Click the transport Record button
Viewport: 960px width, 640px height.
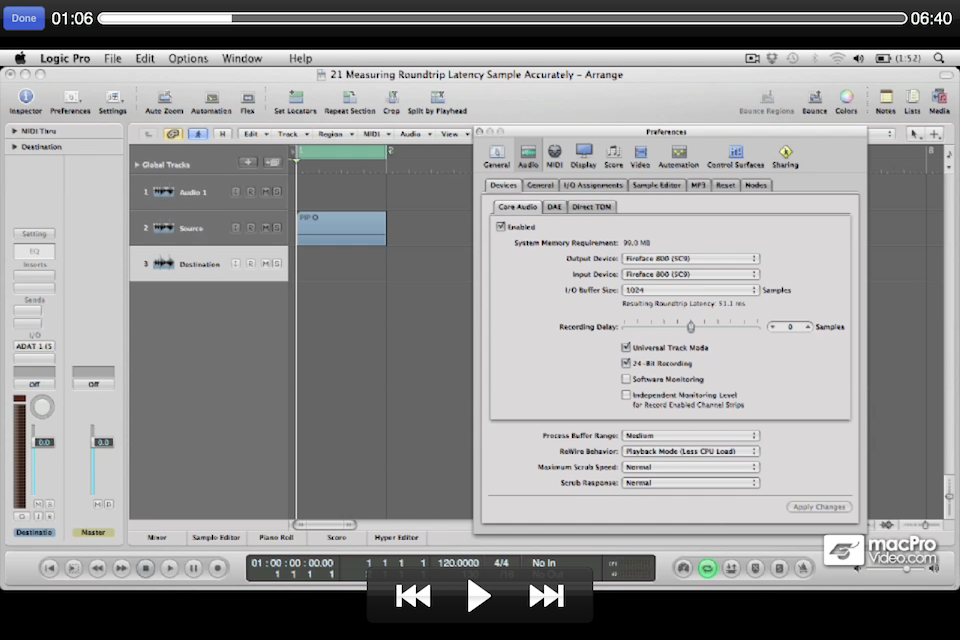pos(217,568)
